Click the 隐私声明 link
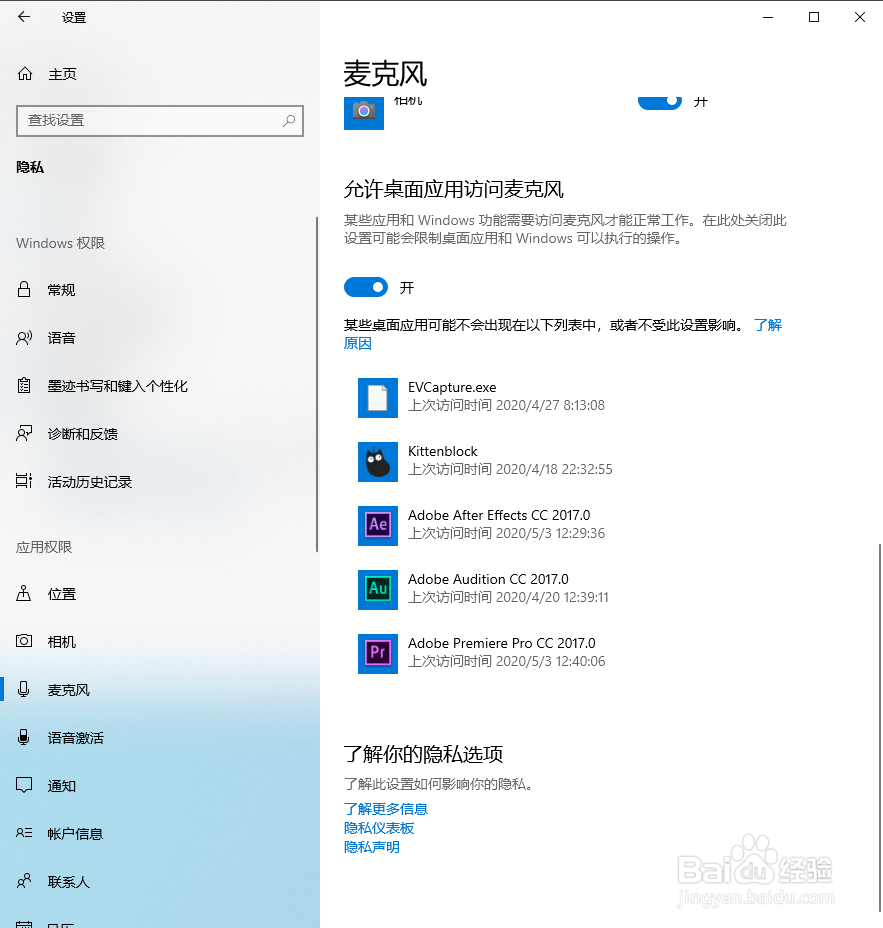This screenshot has width=883, height=928. 371,846
